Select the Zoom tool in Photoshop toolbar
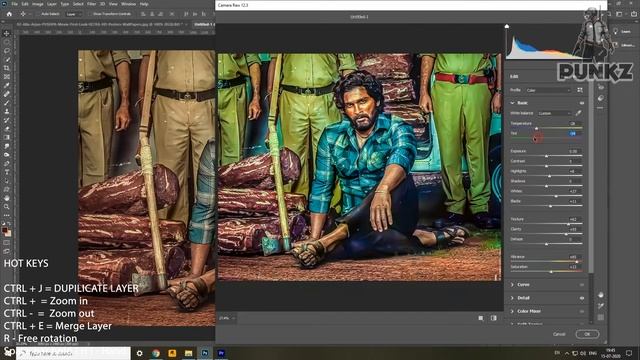 tap(7, 207)
